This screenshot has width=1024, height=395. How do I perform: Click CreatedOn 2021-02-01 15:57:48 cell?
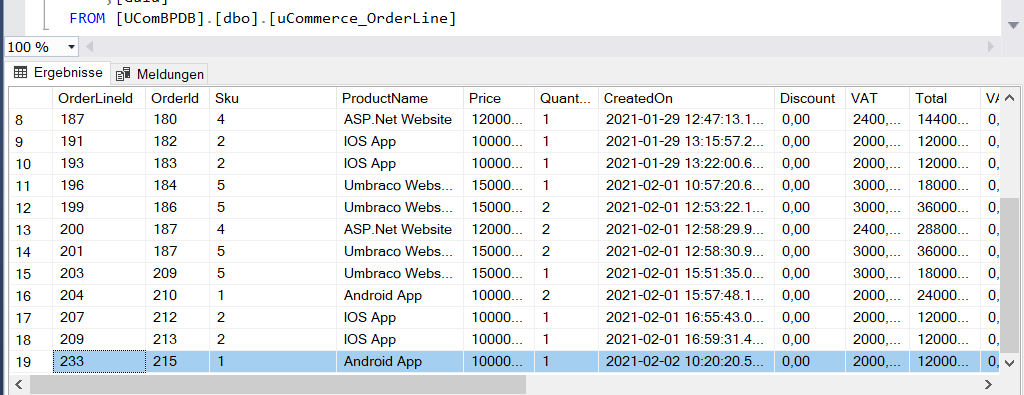coord(686,296)
